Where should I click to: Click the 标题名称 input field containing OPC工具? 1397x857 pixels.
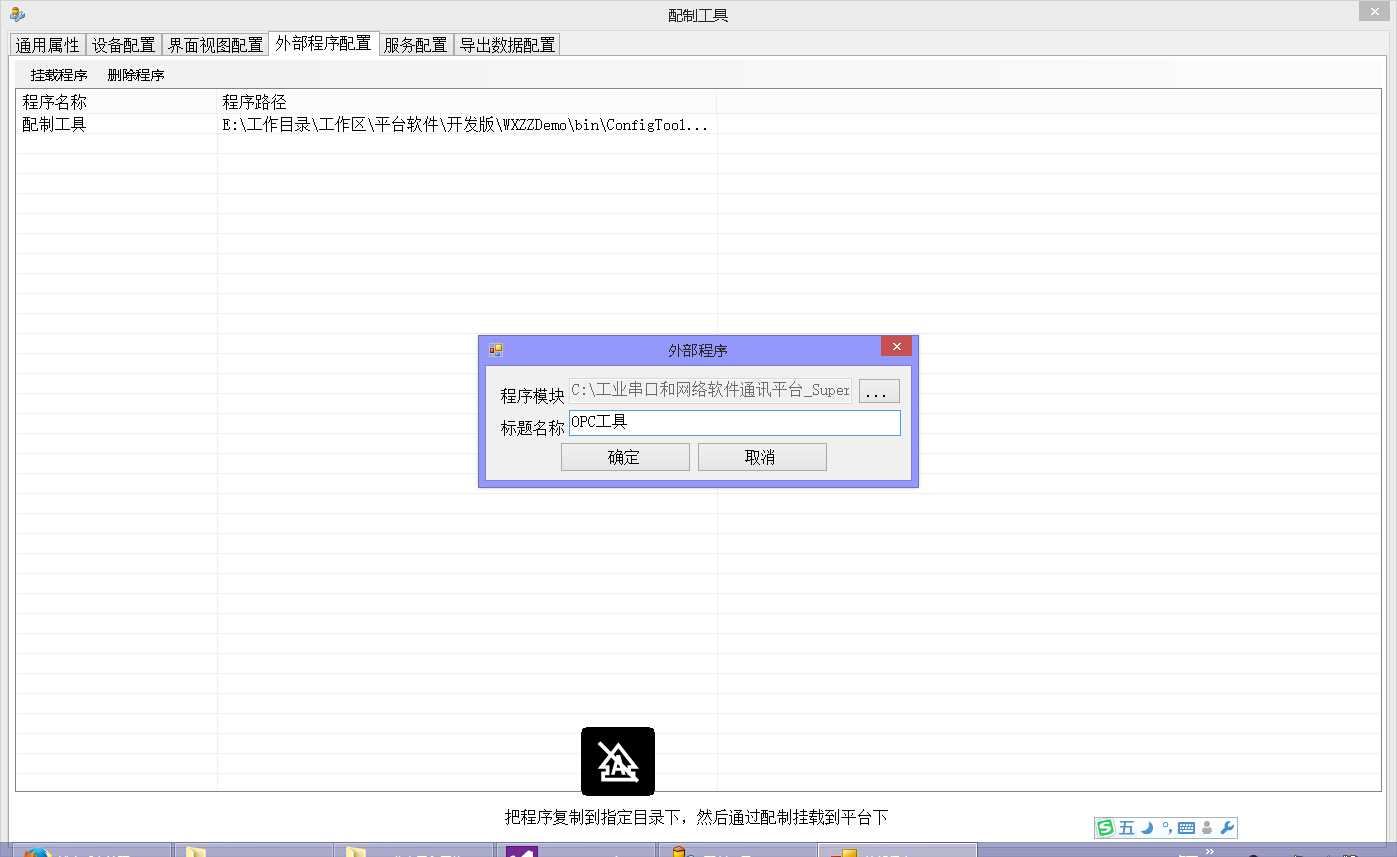735,423
